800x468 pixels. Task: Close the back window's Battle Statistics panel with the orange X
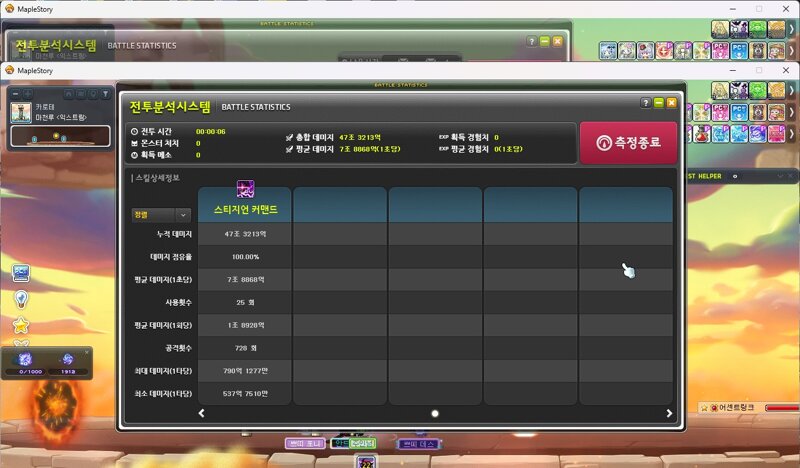point(558,41)
